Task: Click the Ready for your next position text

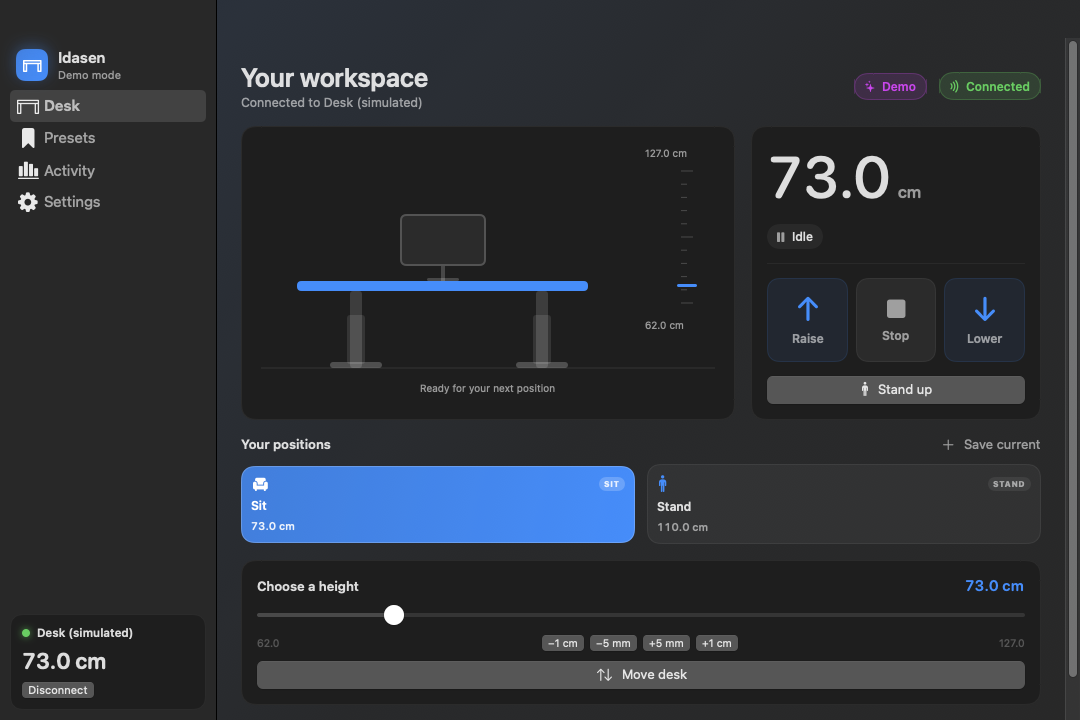Action: (x=487, y=389)
